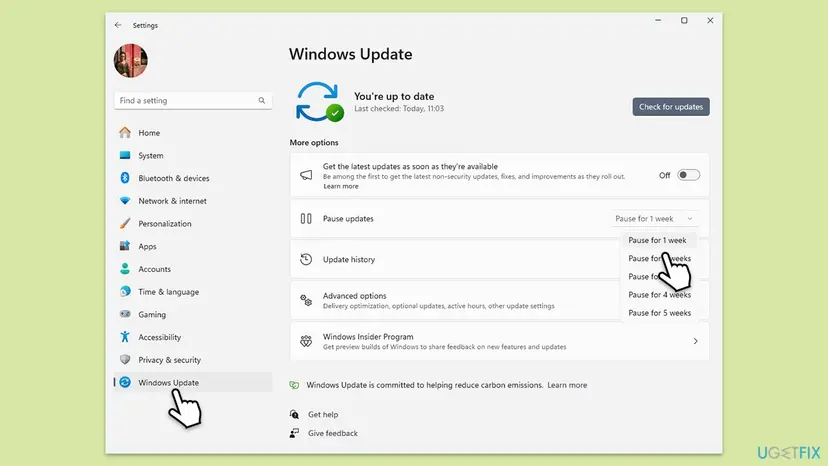The image size is (828, 466).
Task: Click the Personalization paintbrush icon
Action: tap(125, 223)
